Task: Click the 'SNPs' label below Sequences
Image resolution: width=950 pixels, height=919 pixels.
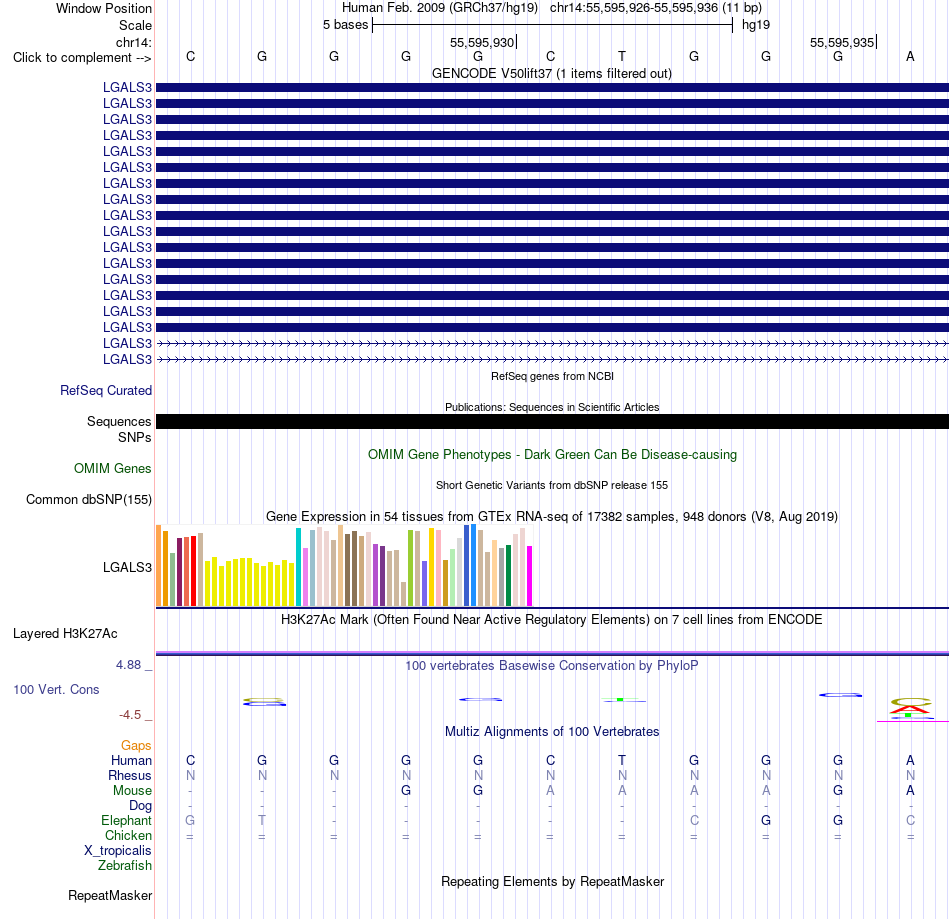Action: click(x=135, y=437)
